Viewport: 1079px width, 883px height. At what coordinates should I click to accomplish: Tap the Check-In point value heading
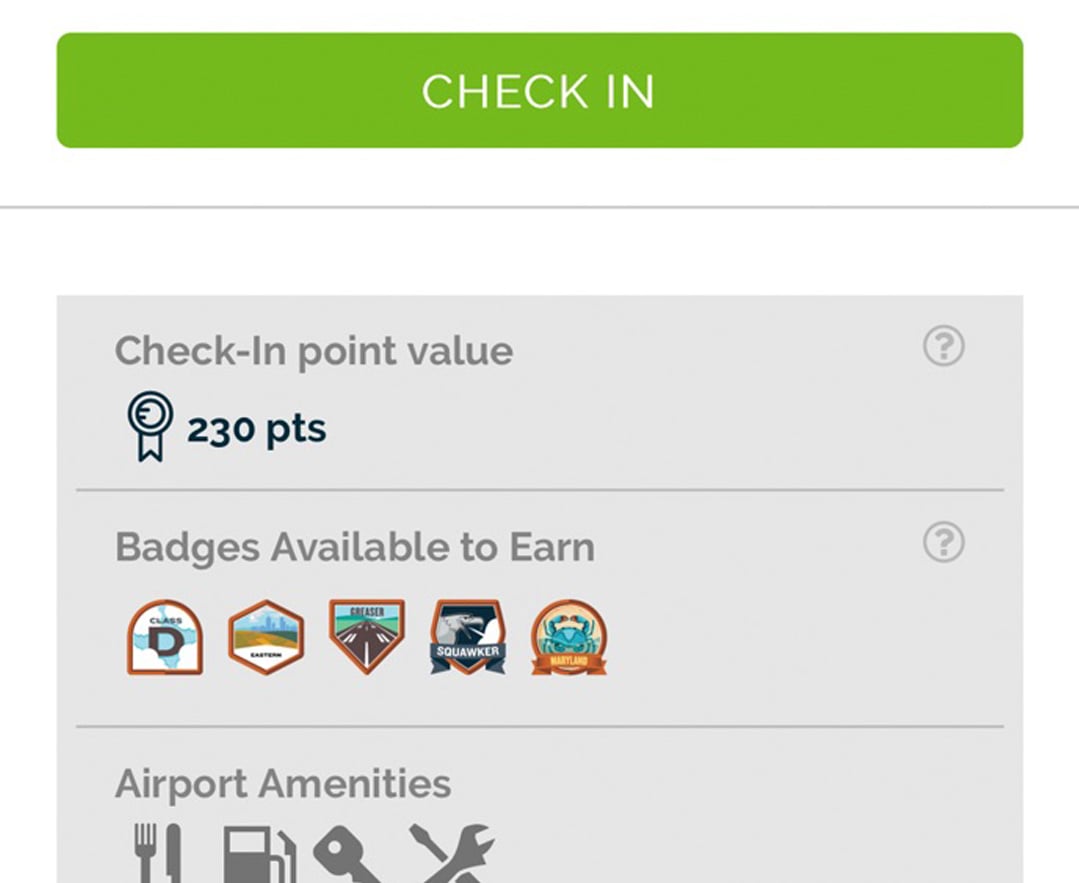(x=314, y=352)
